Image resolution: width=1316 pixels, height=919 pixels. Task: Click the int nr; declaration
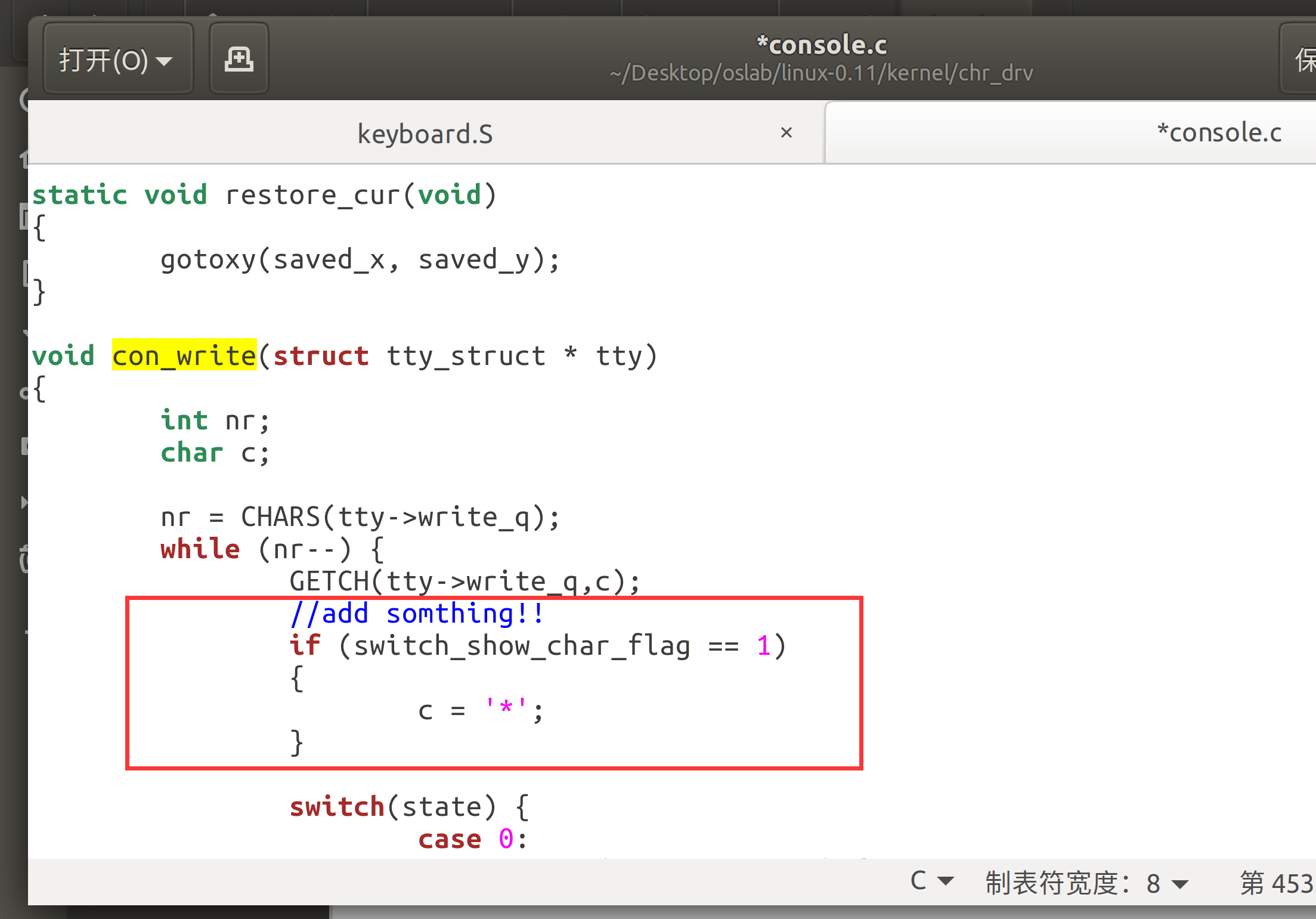point(215,420)
